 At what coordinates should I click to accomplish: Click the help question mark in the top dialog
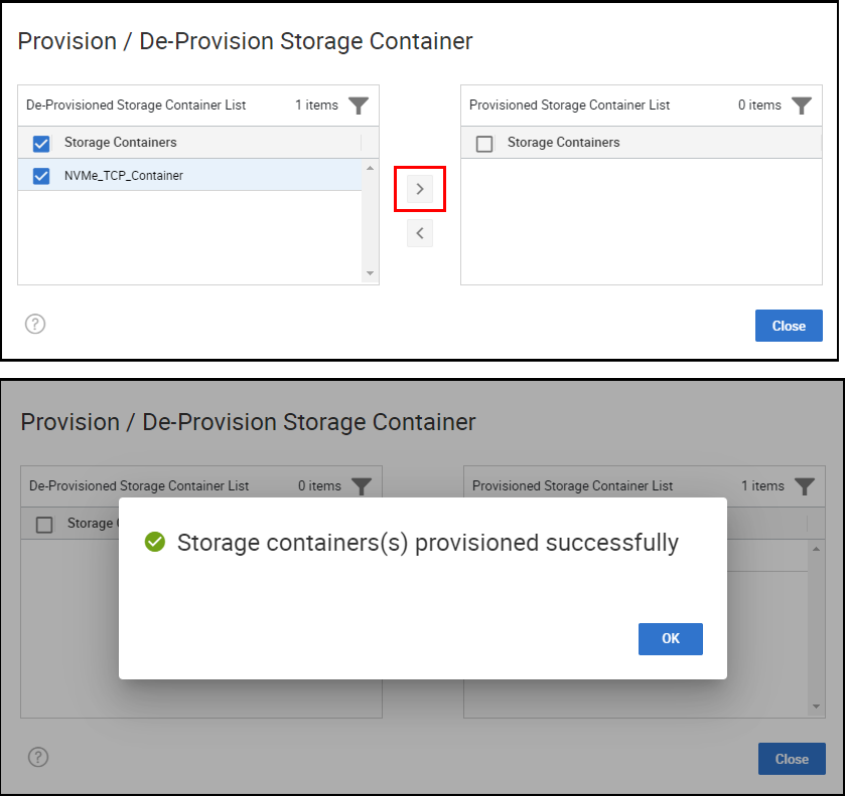pos(35,324)
